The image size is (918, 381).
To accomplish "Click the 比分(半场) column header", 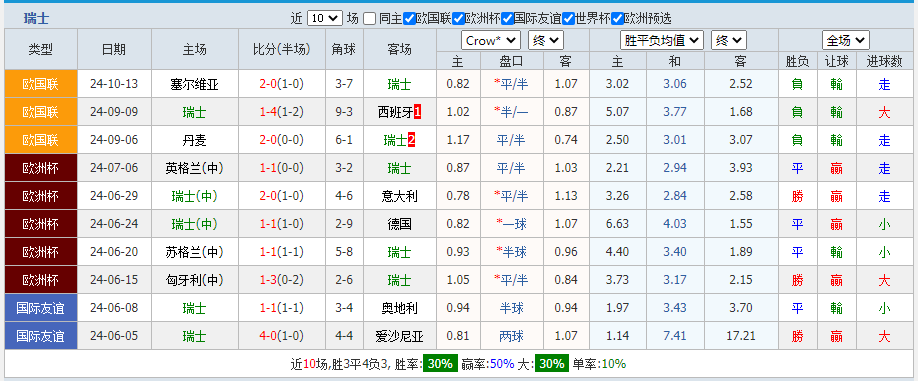I will coord(282,49).
